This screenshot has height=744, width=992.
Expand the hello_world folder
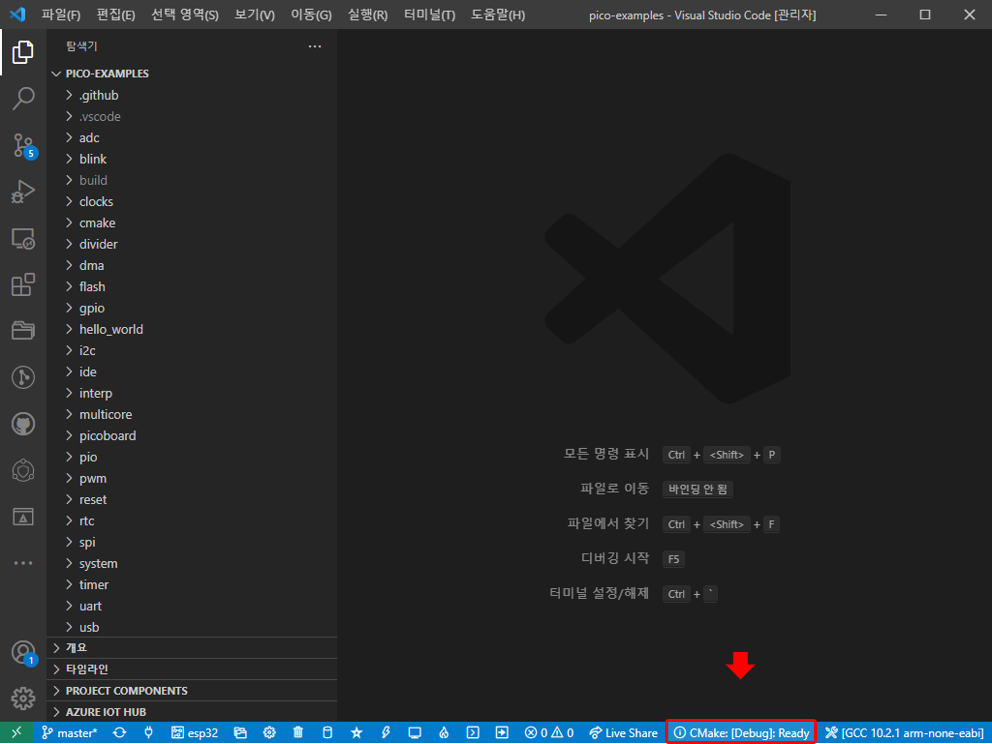(192, 329)
